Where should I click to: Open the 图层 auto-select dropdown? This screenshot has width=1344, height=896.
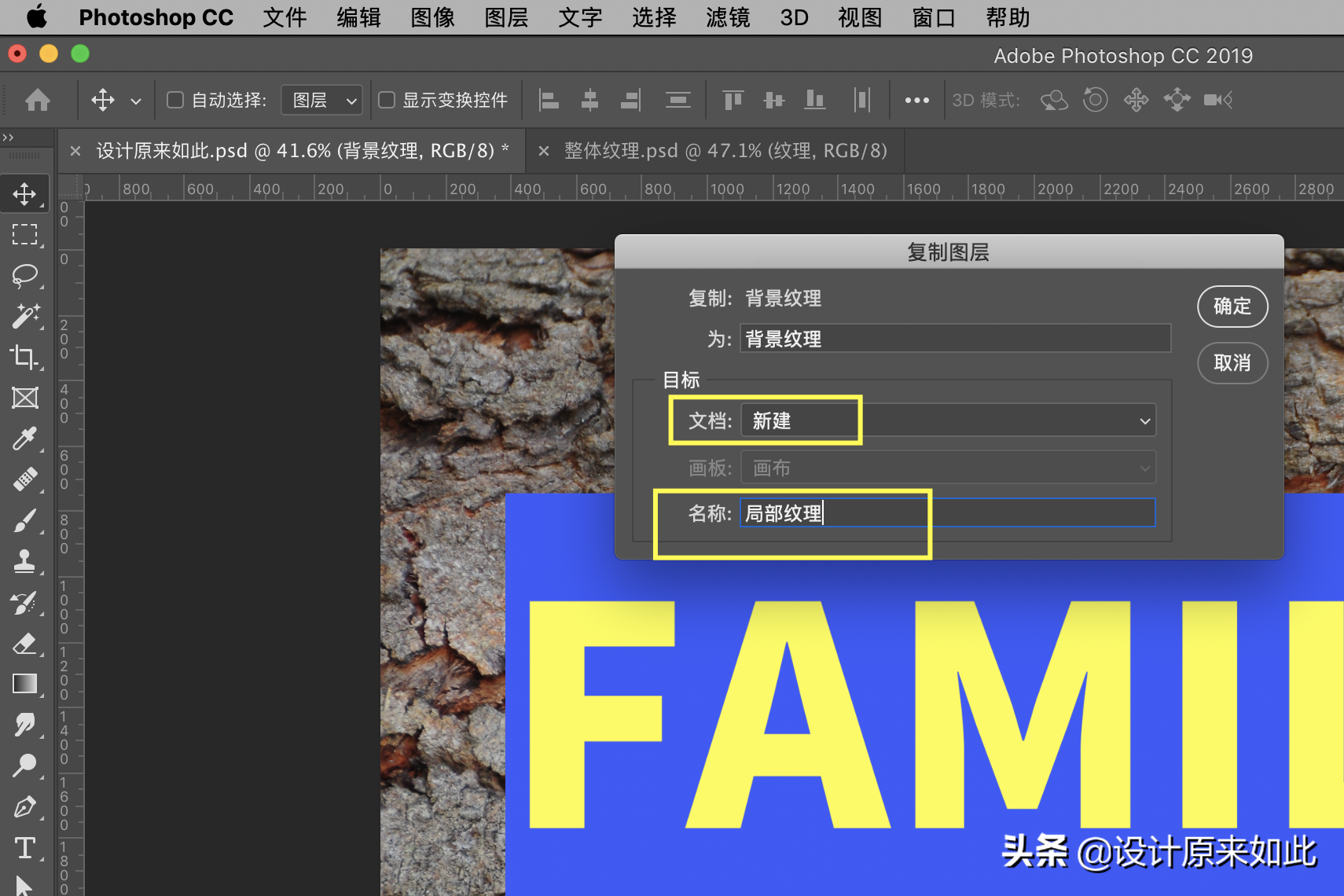(322, 100)
